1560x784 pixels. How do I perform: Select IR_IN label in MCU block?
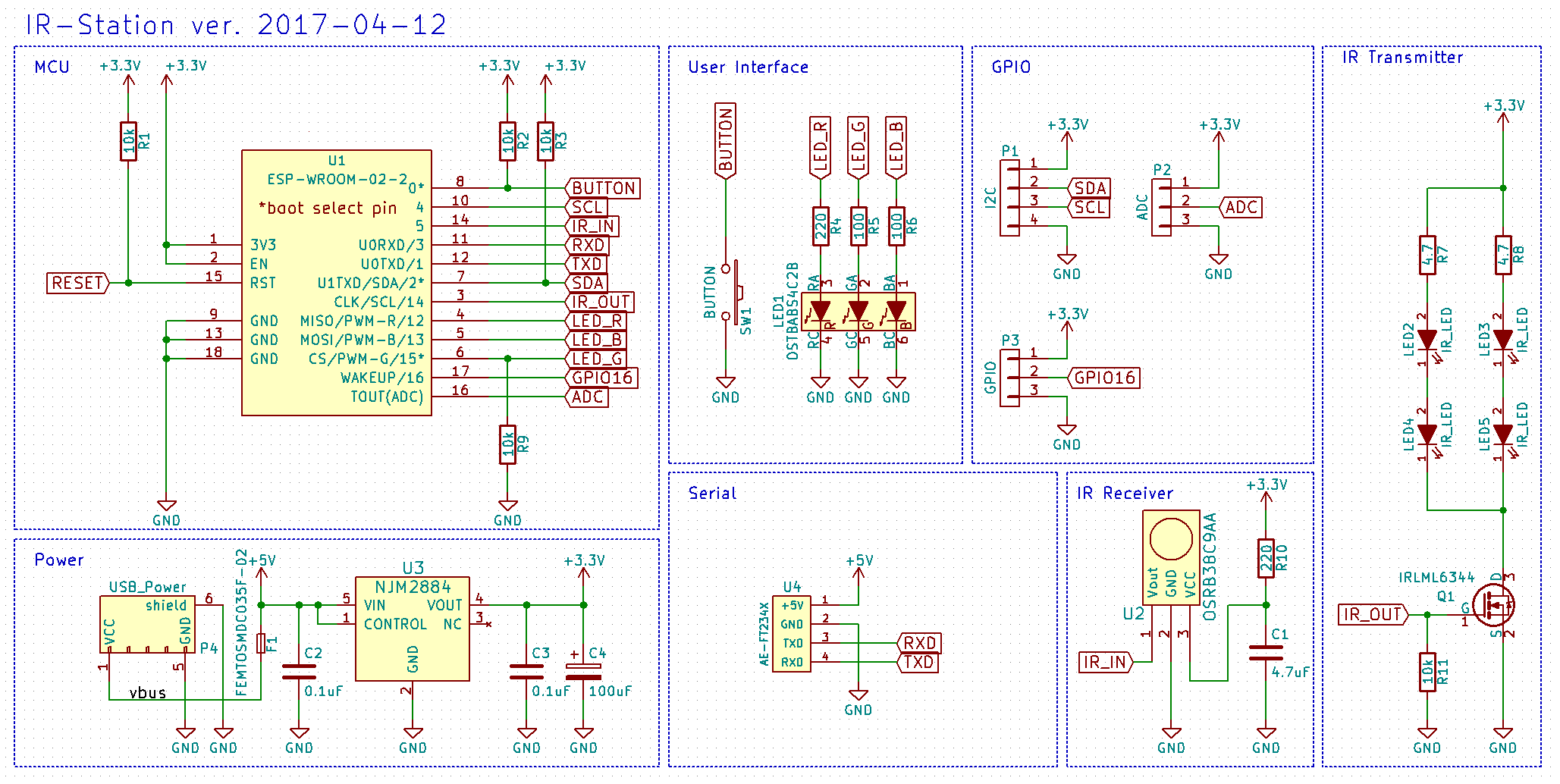(x=592, y=226)
